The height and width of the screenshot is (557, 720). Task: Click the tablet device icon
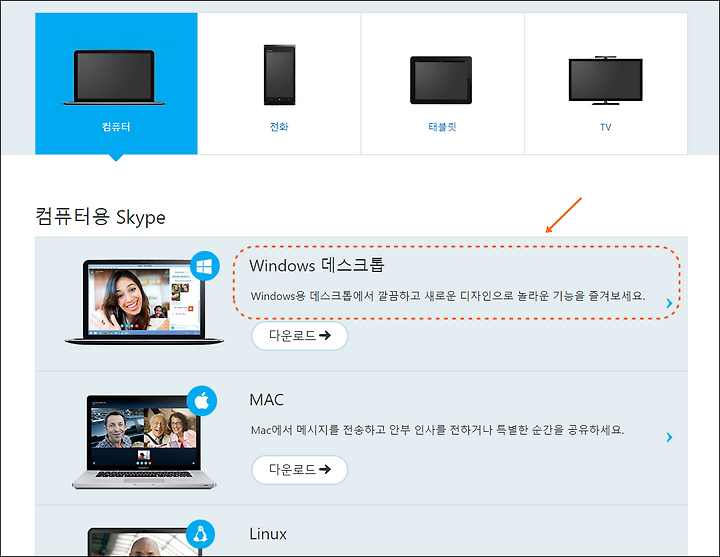441,80
